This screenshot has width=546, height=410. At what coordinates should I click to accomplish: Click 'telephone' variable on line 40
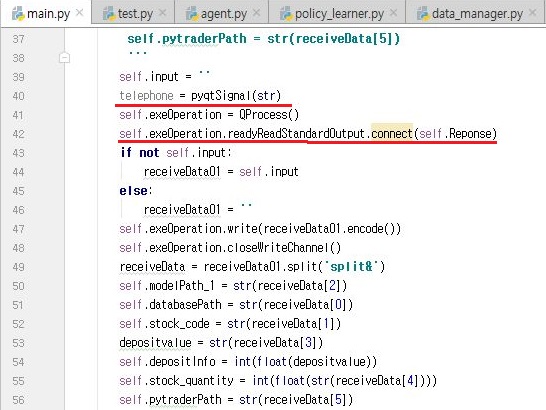pos(146,95)
